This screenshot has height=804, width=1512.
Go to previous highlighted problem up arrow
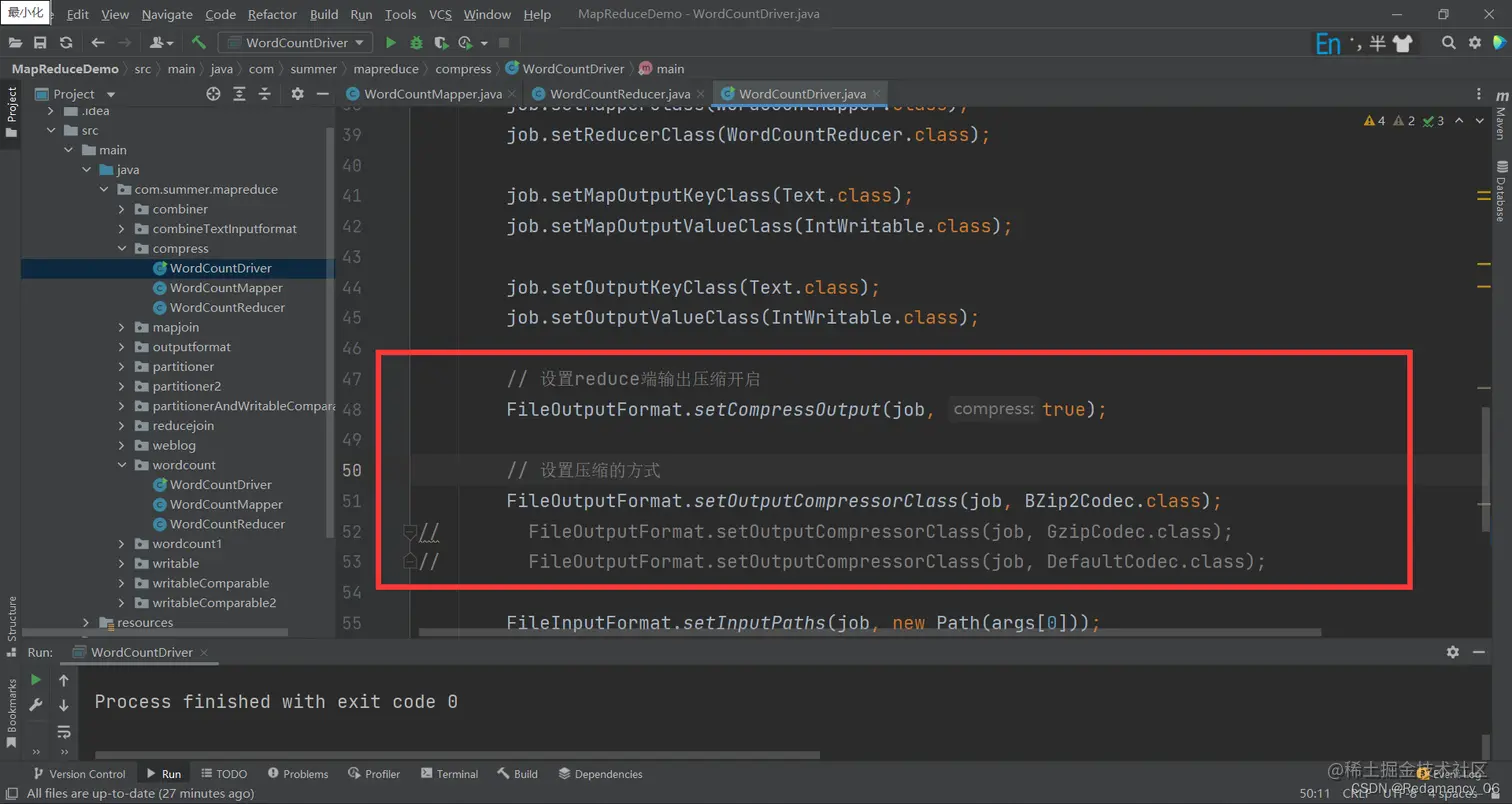(x=1459, y=121)
